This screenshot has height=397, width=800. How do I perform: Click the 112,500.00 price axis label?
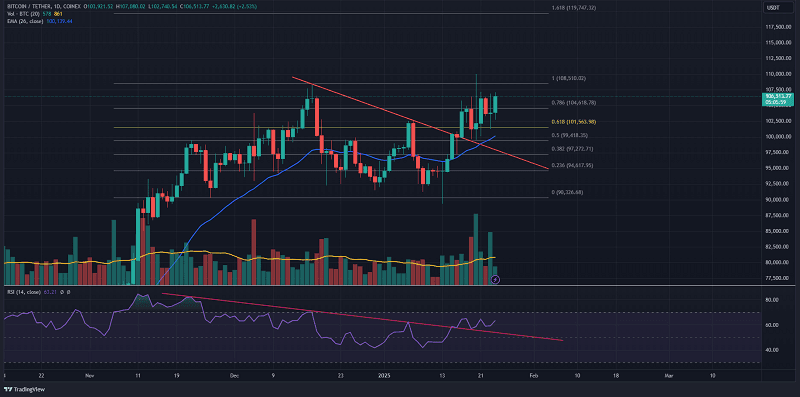coord(778,58)
